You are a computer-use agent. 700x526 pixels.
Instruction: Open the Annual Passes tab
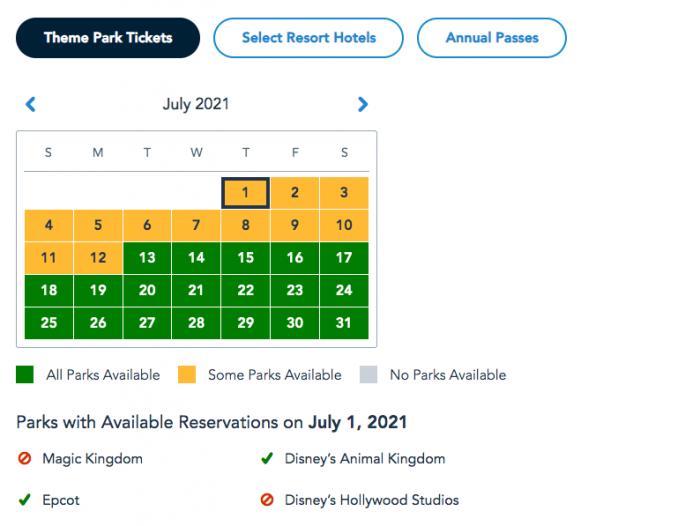(x=492, y=38)
